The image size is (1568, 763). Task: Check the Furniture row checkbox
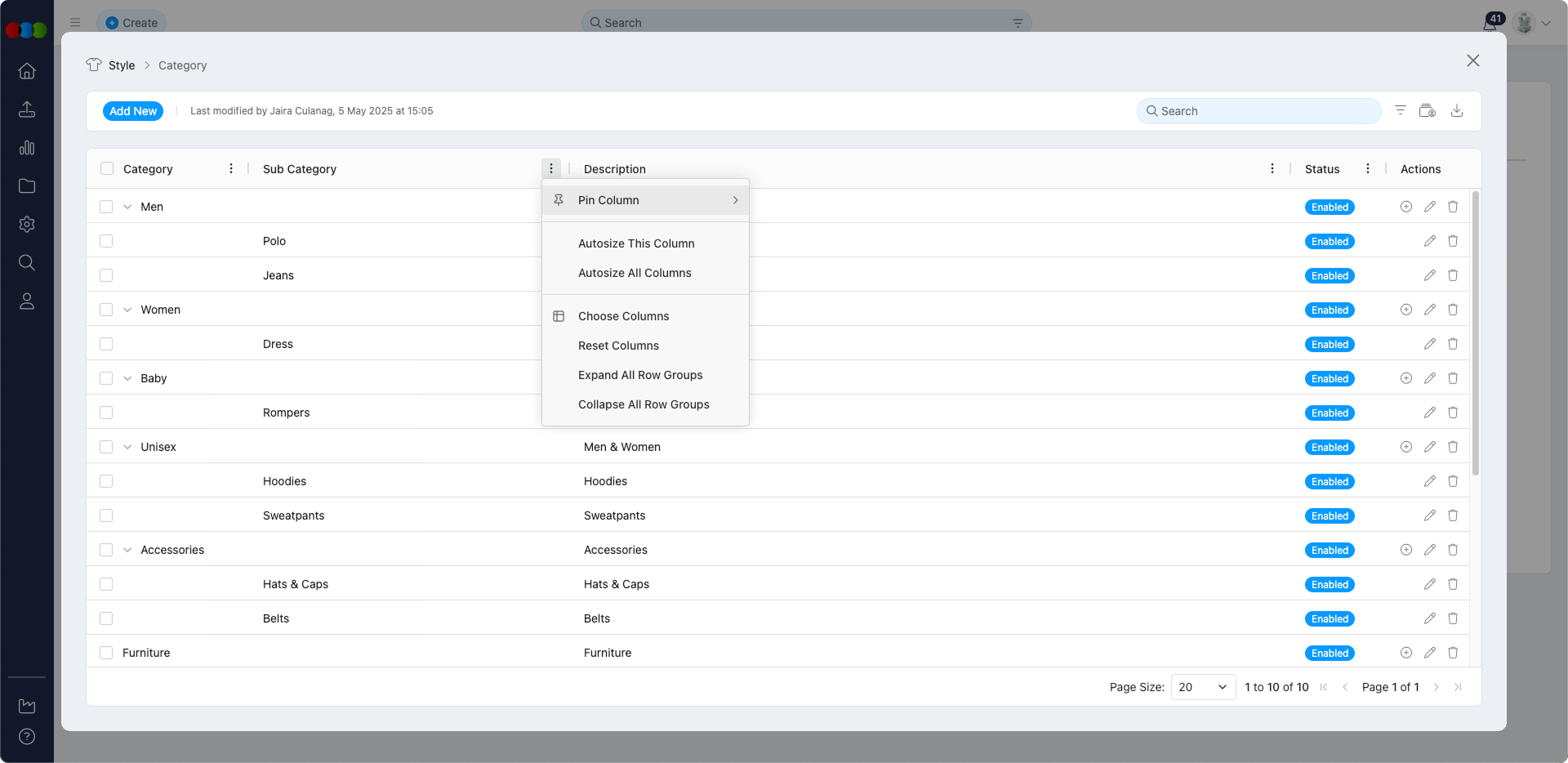[x=107, y=653]
